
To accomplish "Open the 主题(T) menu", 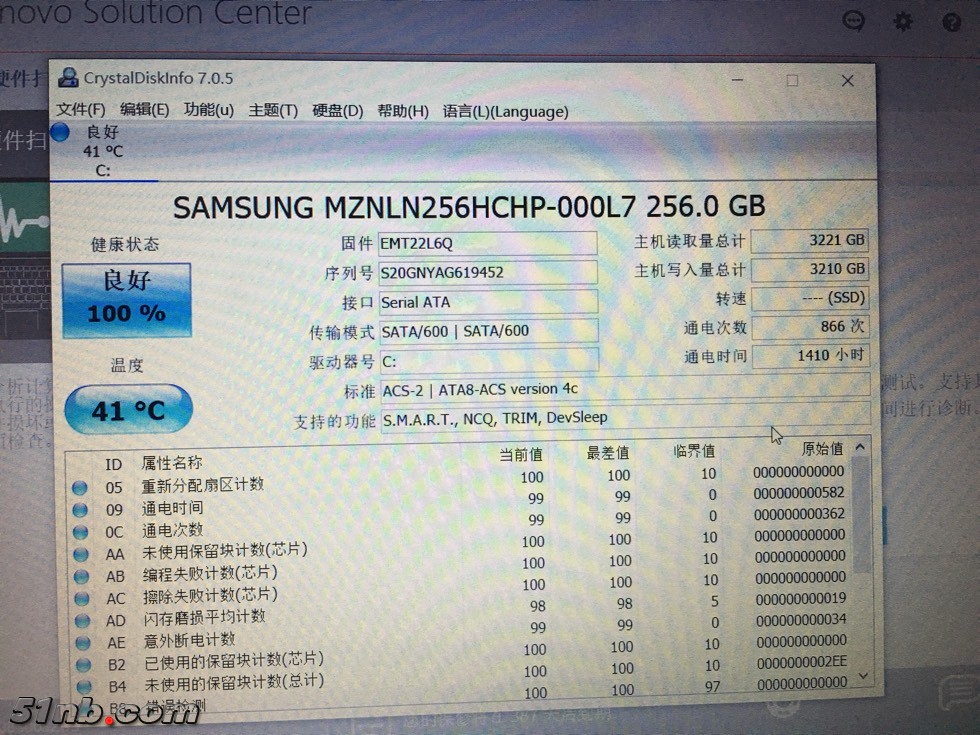I will click(x=273, y=111).
